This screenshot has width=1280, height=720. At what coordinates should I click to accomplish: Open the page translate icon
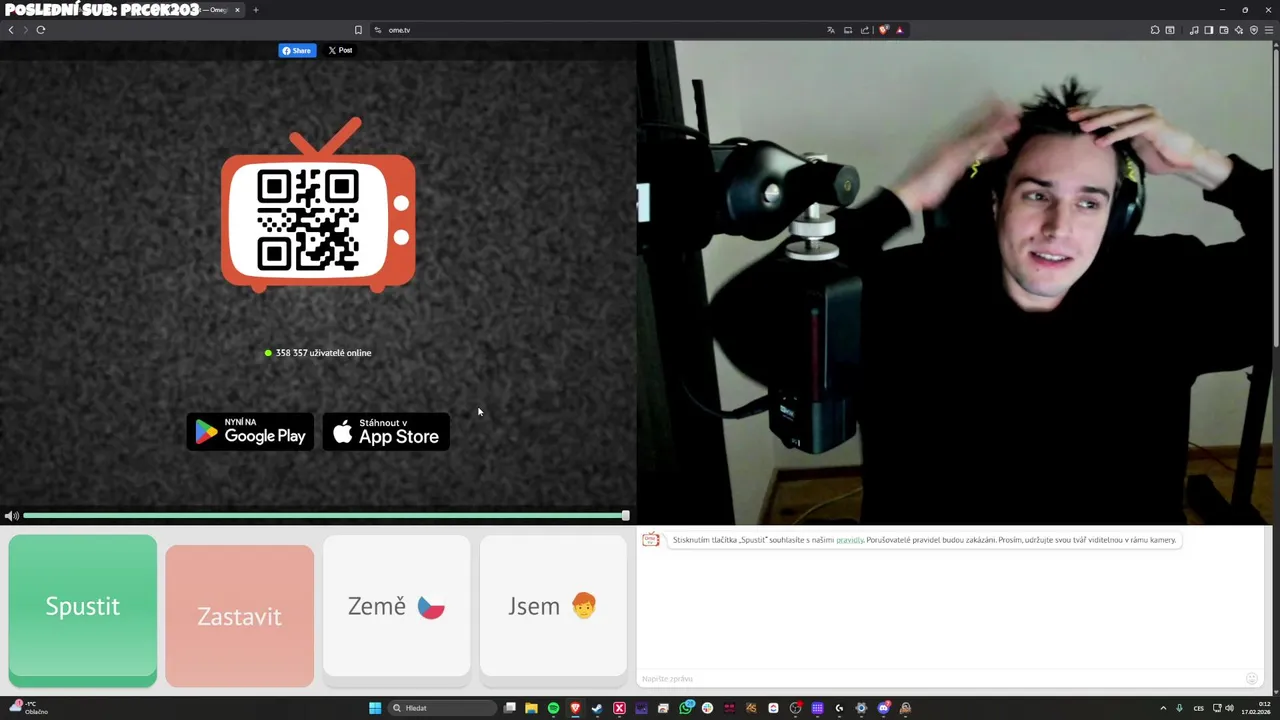831,30
